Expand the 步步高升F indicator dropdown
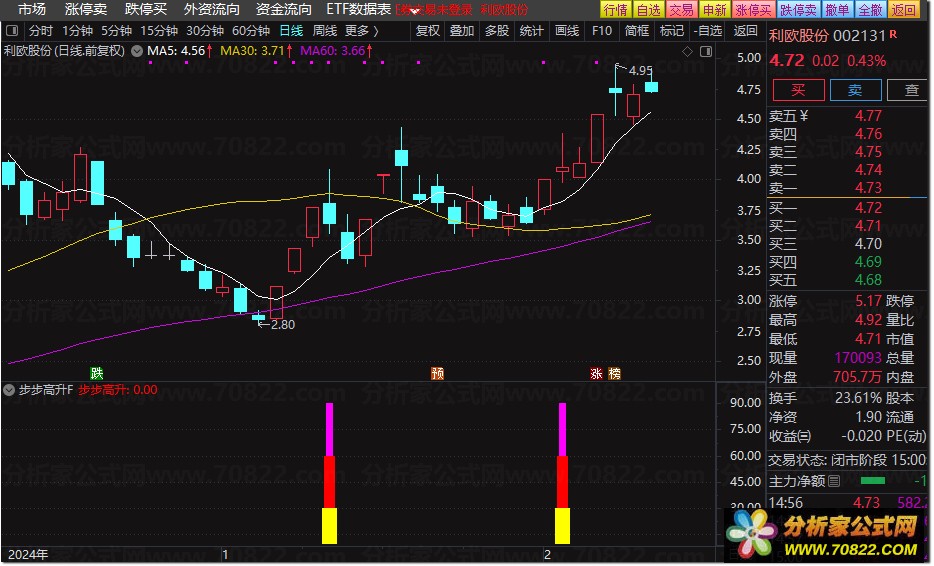This screenshot has width=934, height=566. (x=9, y=390)
